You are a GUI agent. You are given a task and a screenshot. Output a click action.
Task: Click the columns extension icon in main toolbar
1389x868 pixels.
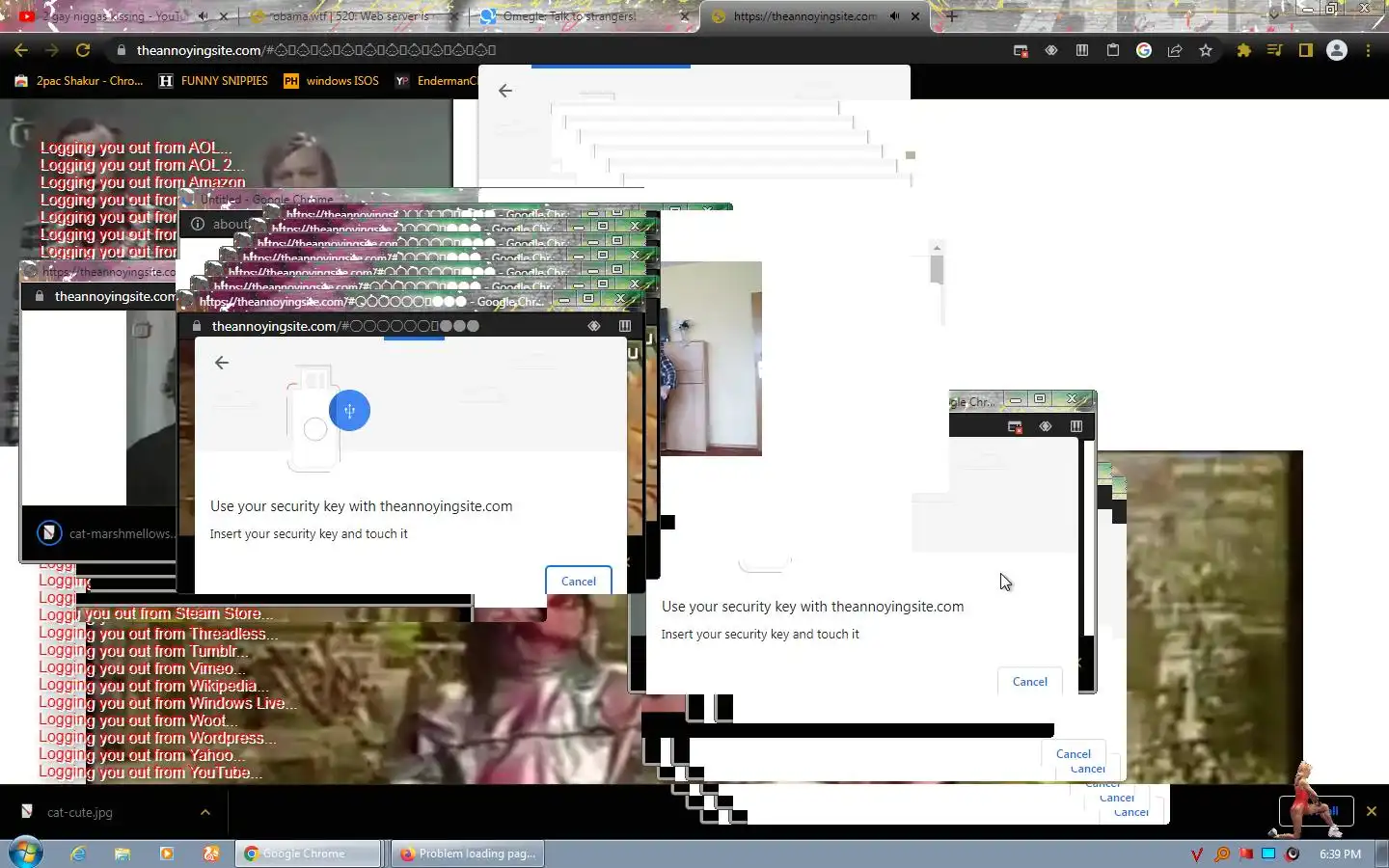tap(1082, 50)
